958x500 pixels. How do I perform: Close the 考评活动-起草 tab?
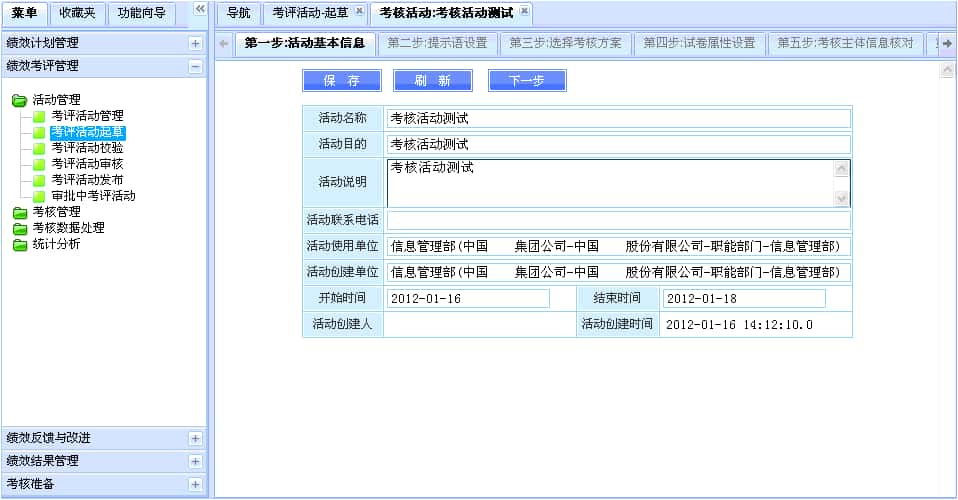(x=359, y=12)
